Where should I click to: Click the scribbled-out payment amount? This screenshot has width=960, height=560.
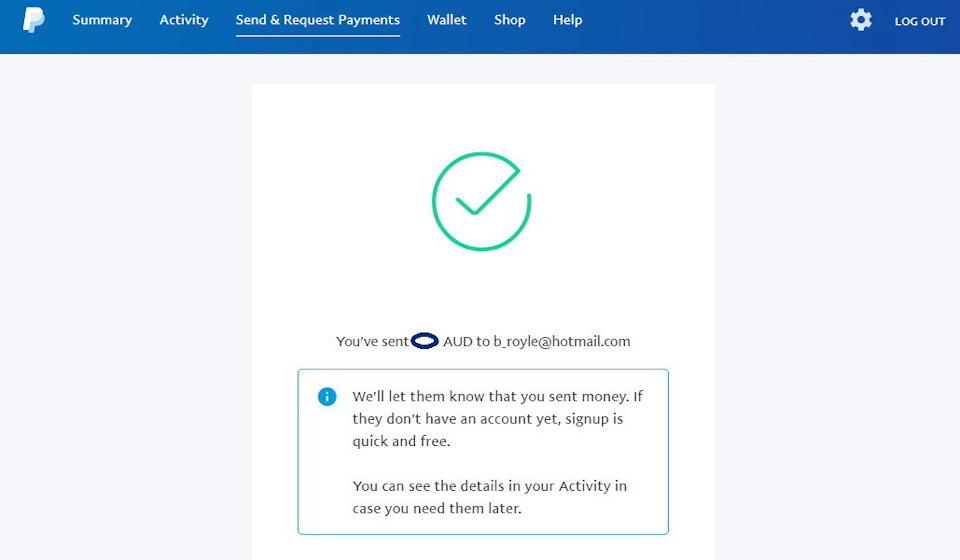coord(425,341)
